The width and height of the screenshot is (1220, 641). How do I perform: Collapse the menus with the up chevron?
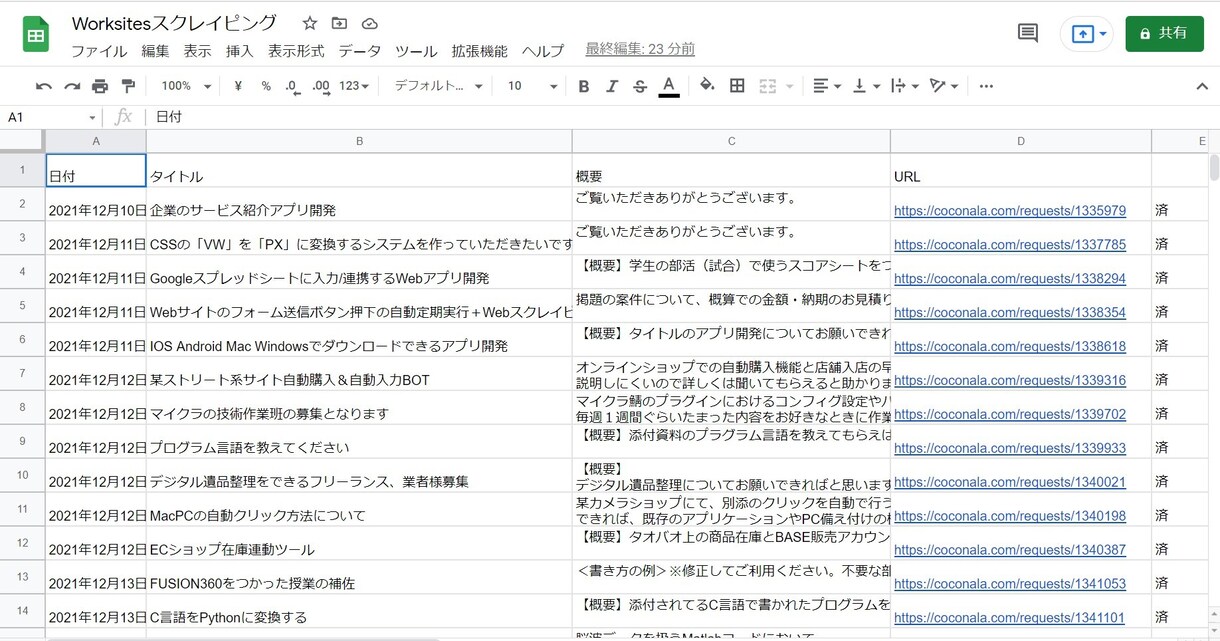1202,86
